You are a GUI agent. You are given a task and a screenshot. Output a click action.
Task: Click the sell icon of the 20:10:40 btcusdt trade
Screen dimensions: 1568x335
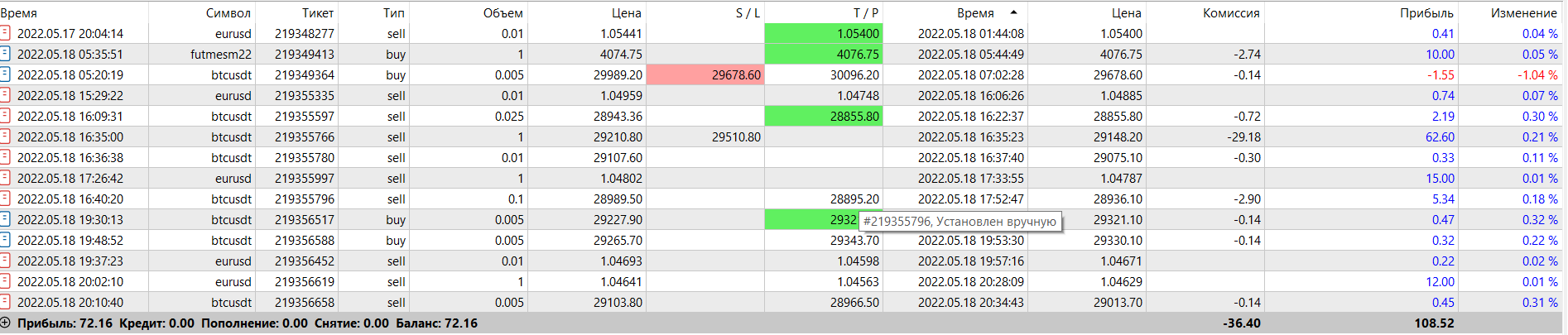5,302
